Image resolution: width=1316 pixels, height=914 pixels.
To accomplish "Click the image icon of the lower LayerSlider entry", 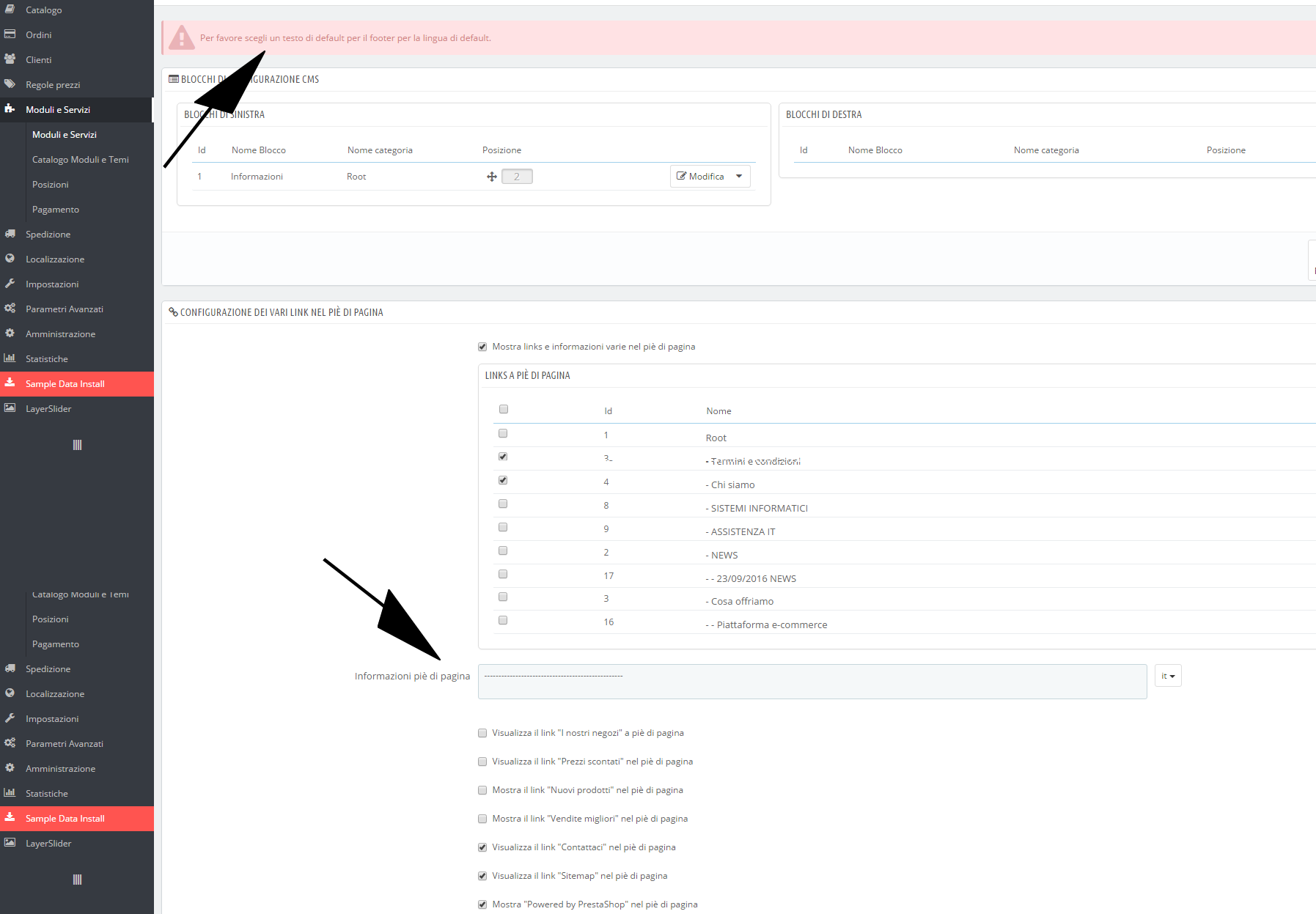I will 10,843.
